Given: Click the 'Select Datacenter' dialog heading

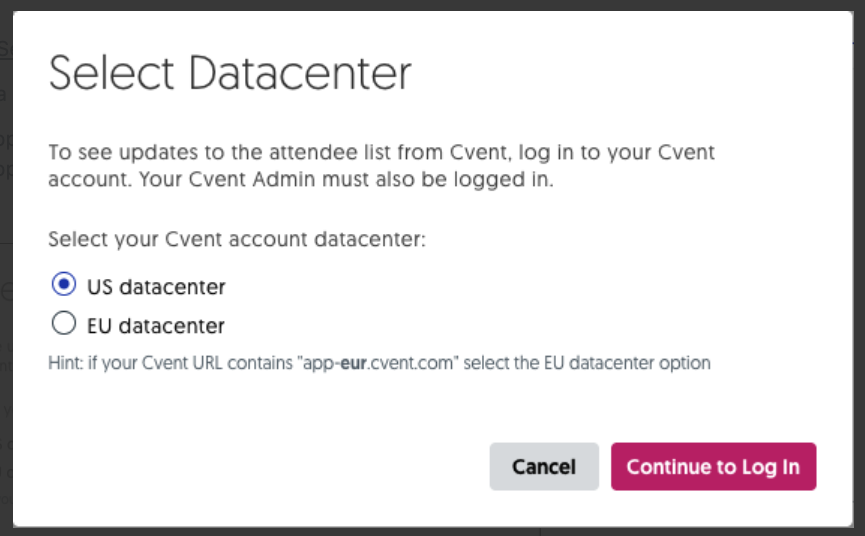Looking at the screenshot, I should click(230, 73).
